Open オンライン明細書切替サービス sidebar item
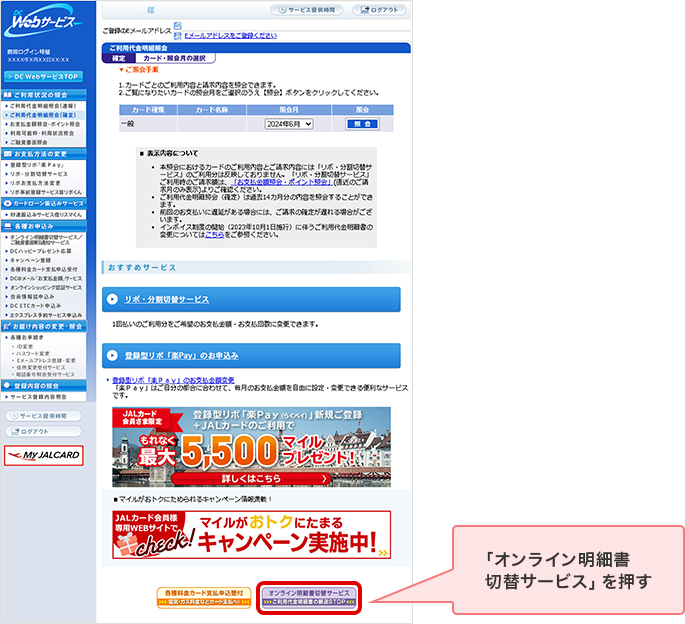This screenshot has width=685, height=624. point(45,239)
